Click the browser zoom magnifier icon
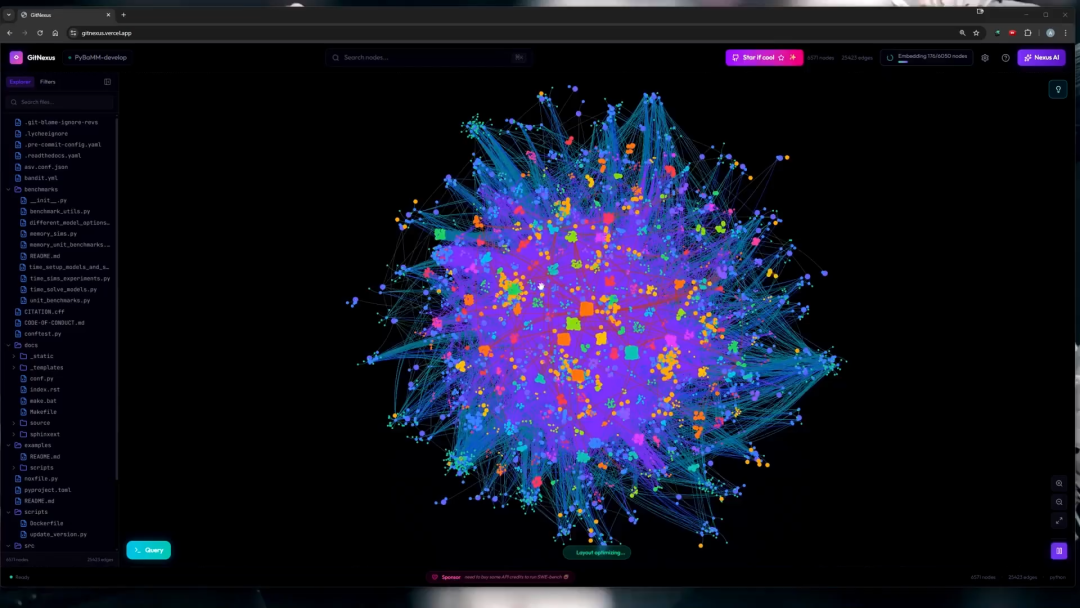The width and height of the screenshot is (1080, 608). pos(962,33)
